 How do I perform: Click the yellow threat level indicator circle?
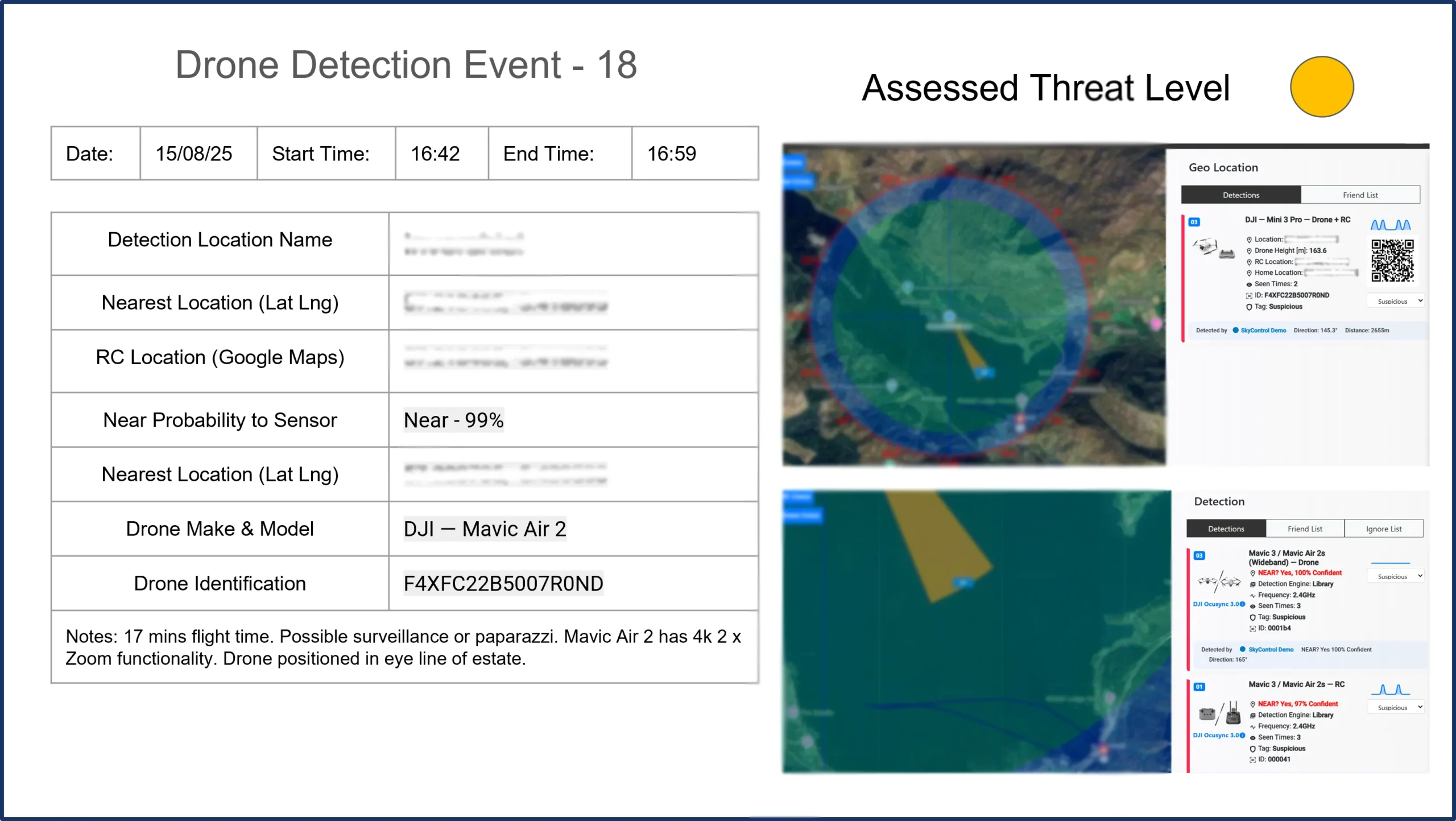[1322, 86]
